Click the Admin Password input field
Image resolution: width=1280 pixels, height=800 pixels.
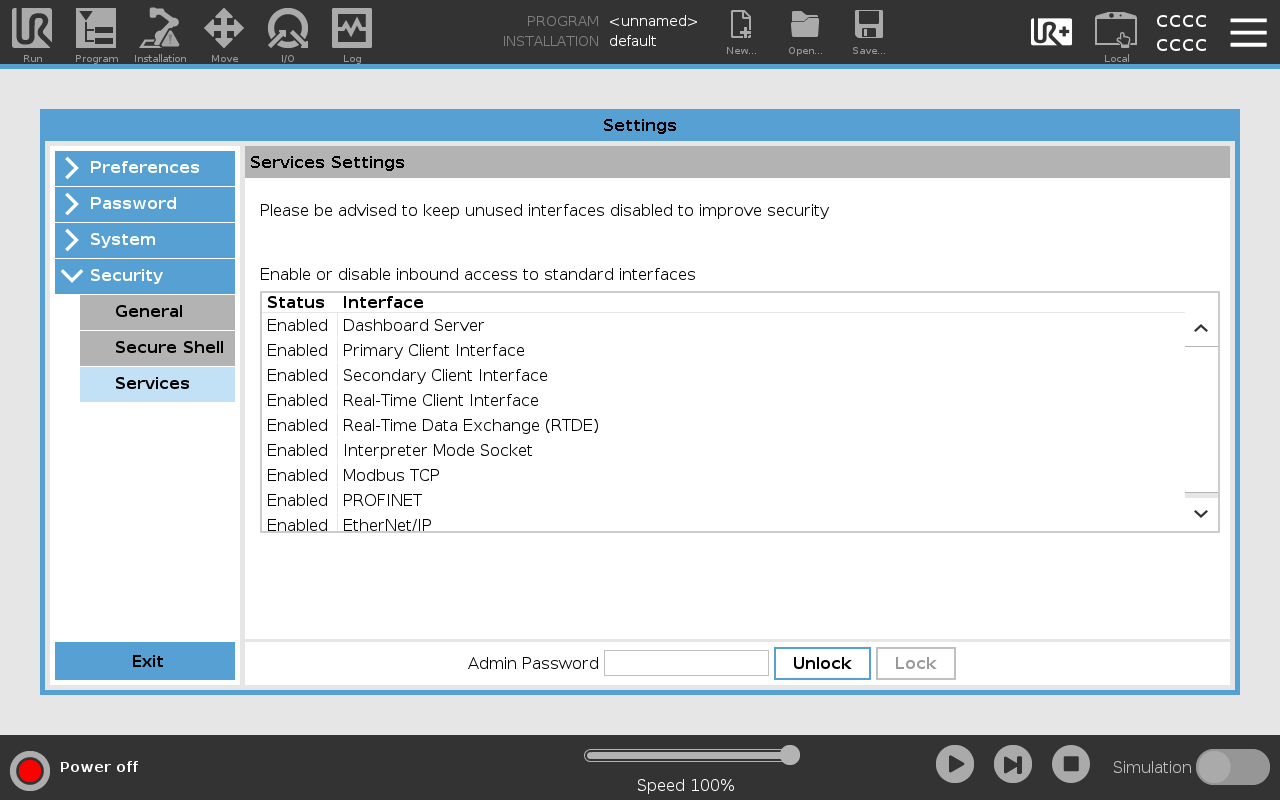coord(686,663)
